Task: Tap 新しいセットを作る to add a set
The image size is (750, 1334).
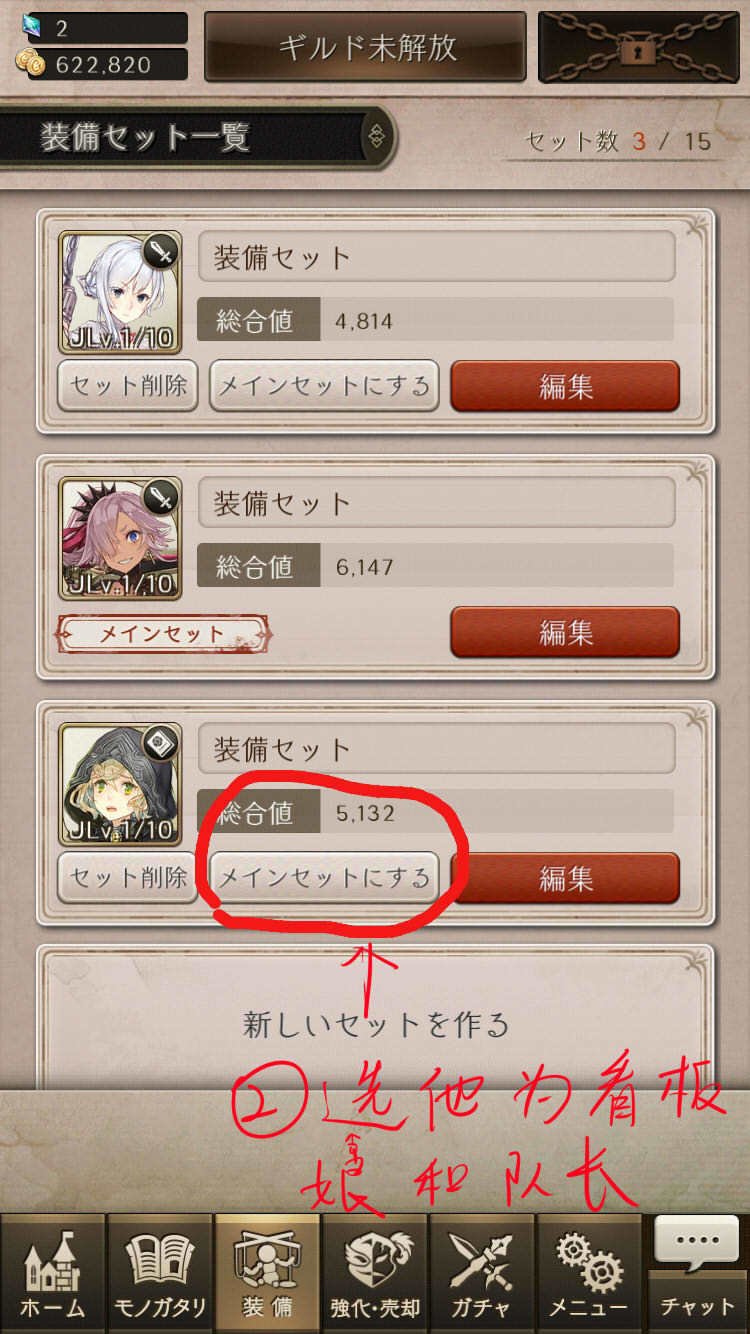Action: click(376, 1024)
